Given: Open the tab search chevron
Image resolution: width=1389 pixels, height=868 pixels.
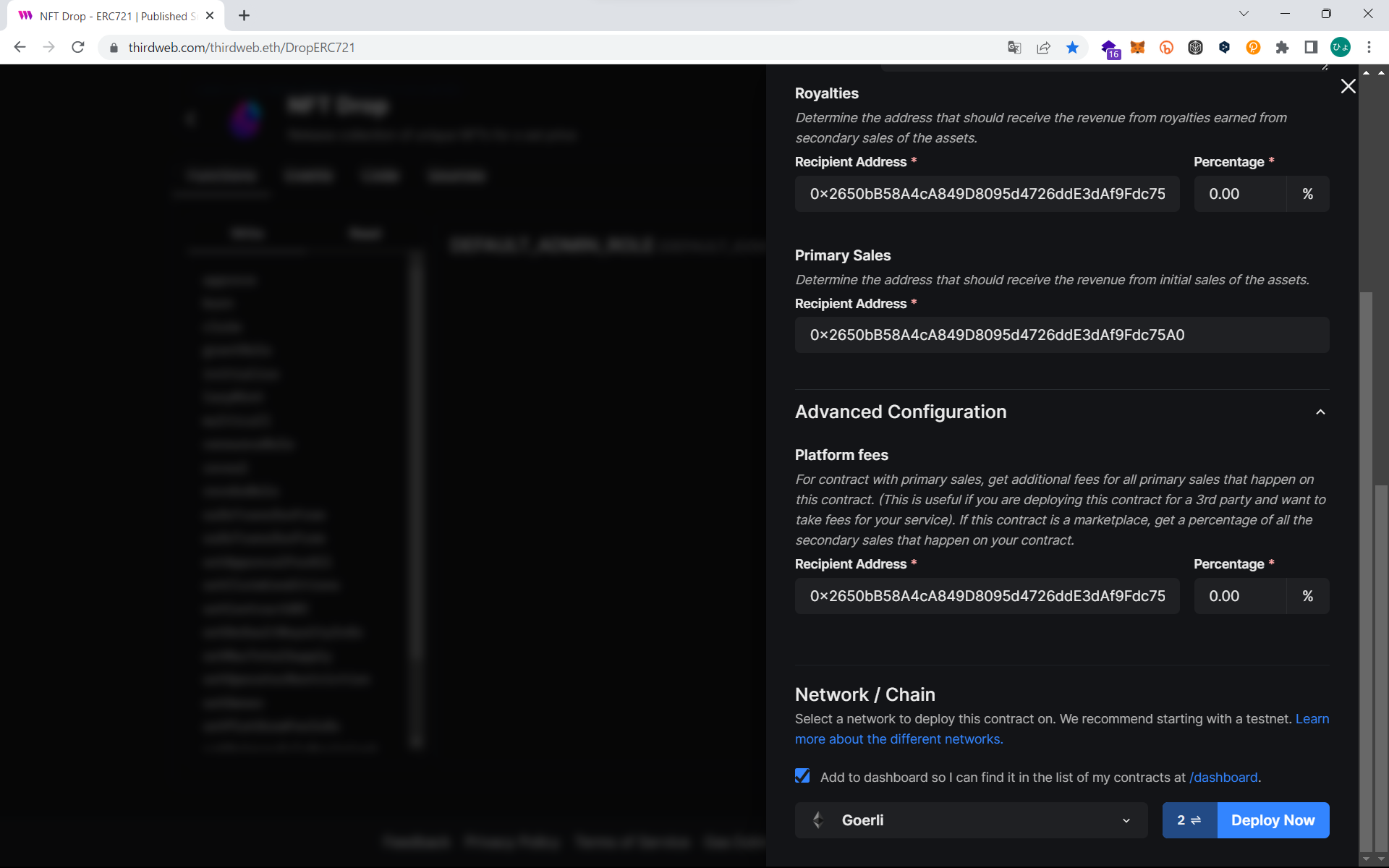Looking at the screenshot, I should (x=1244, y=14).
